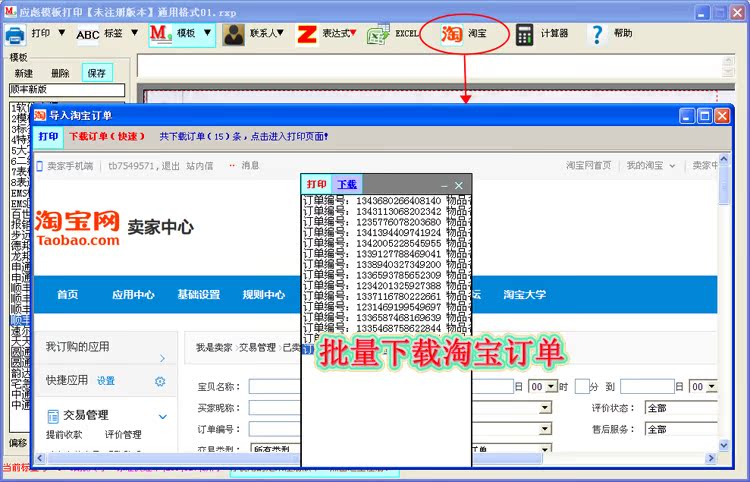The image size is (750, 482).
Task: Click the 共下载订单（15）条 print page link
Action: pyautogui.click(x=243, y=136)
